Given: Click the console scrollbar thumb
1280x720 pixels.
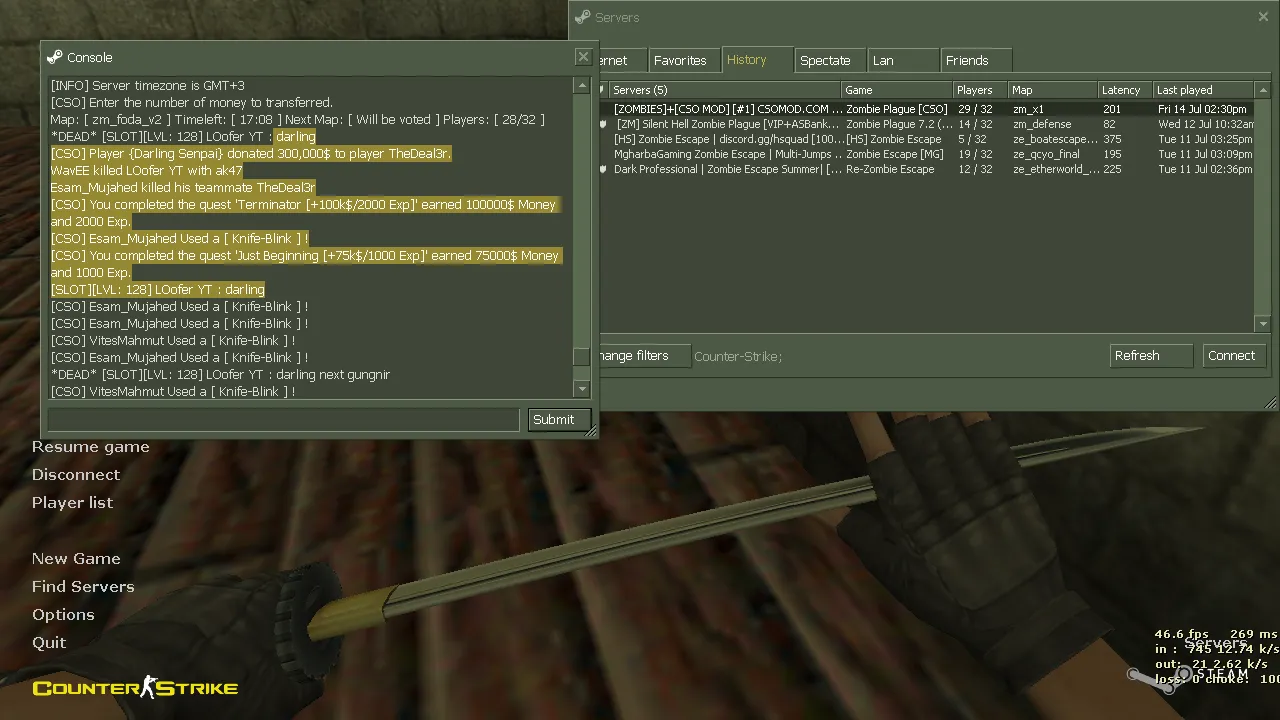Looking at the screenshot, I should [582, 356].
